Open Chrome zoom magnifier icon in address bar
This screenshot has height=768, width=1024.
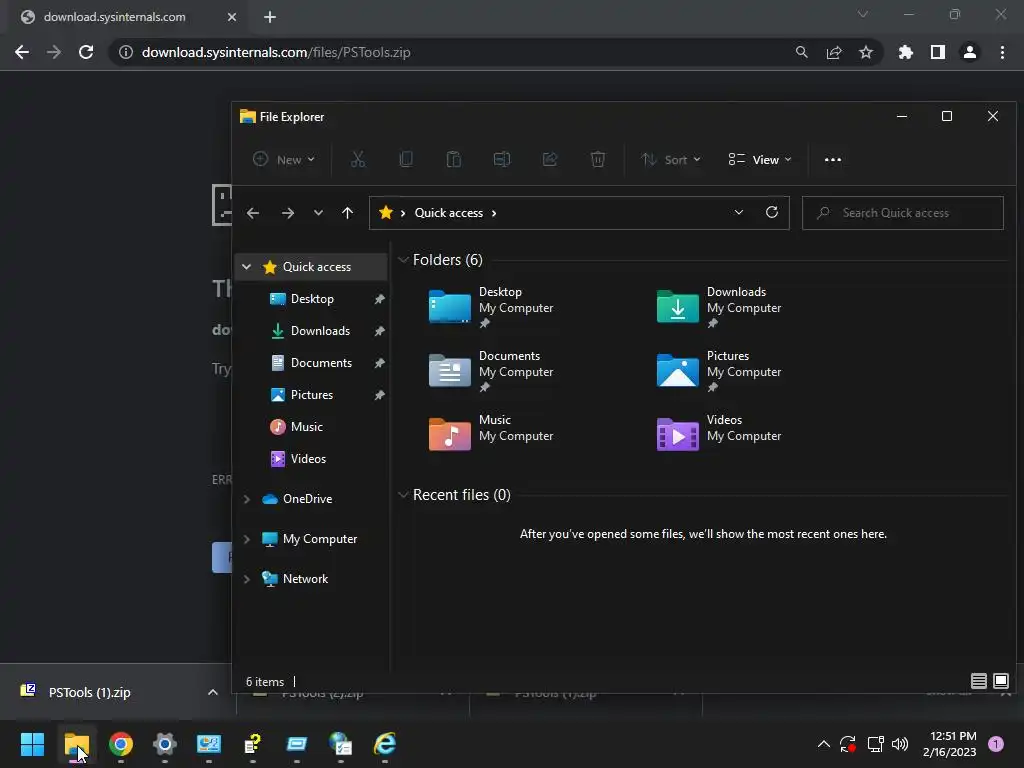click(802, 52)
